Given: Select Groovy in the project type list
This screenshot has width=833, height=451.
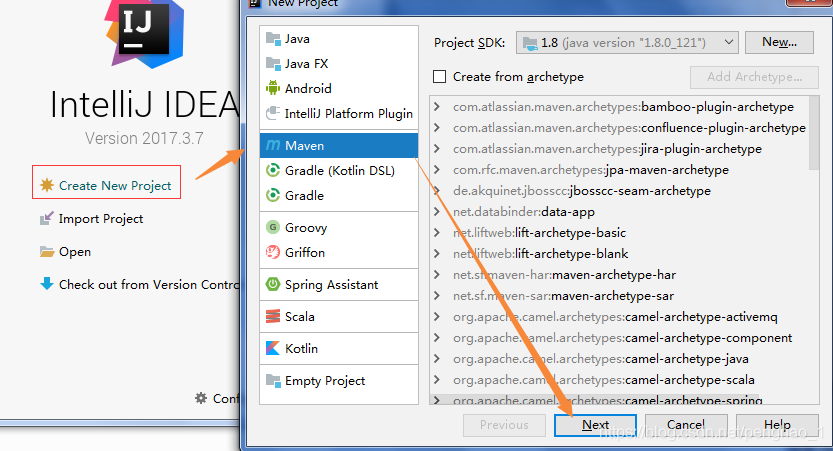Looking at the screenshot, I should click(339, 227).
